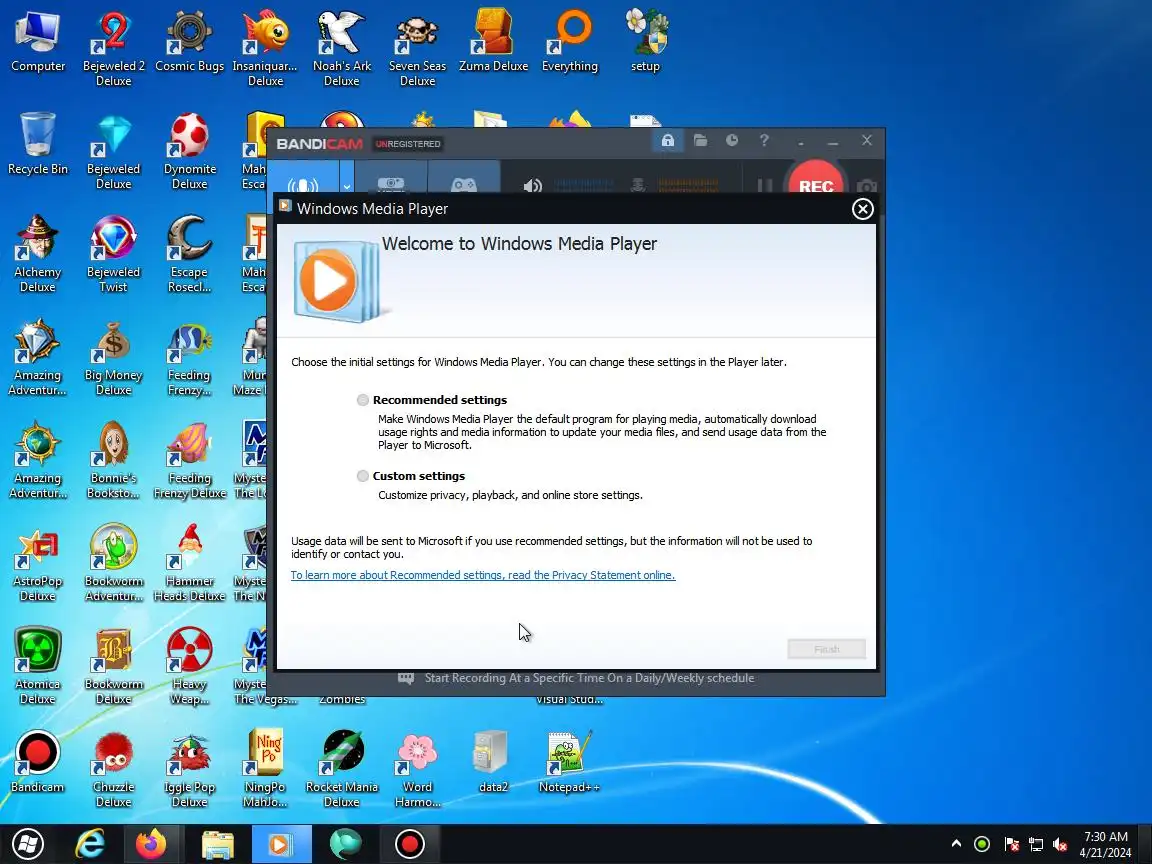Select the Dynomite Deluxe shortcut
Screen dimensions: 1152x864
coord(190,151)
